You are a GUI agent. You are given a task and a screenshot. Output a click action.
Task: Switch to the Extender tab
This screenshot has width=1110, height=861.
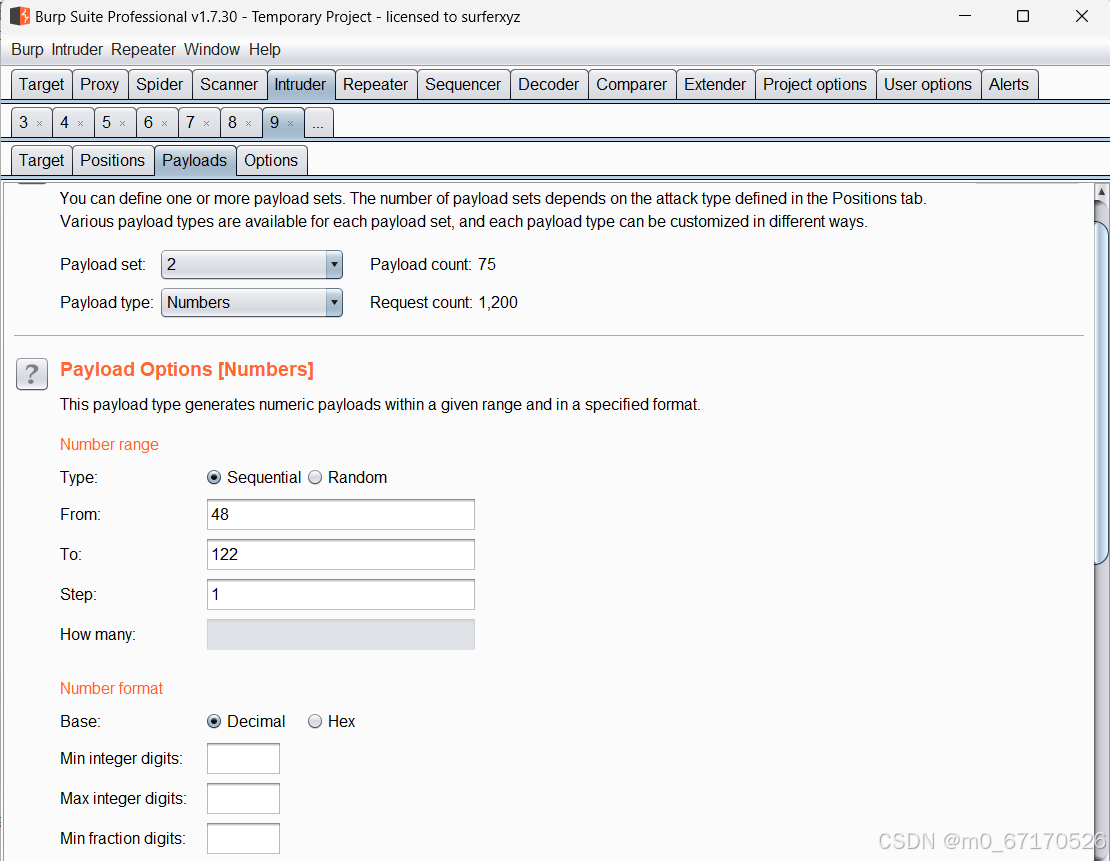(715, 84)
